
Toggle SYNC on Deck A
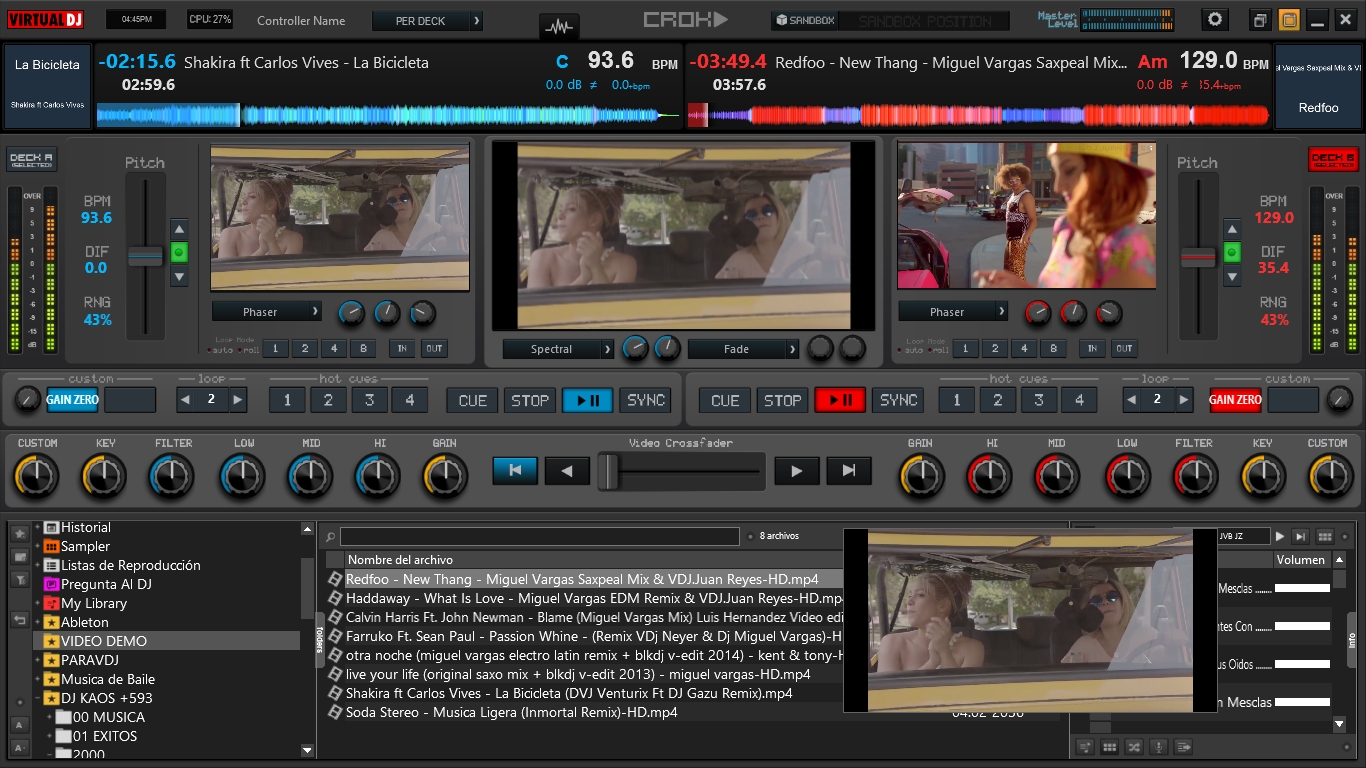point(646,400)
